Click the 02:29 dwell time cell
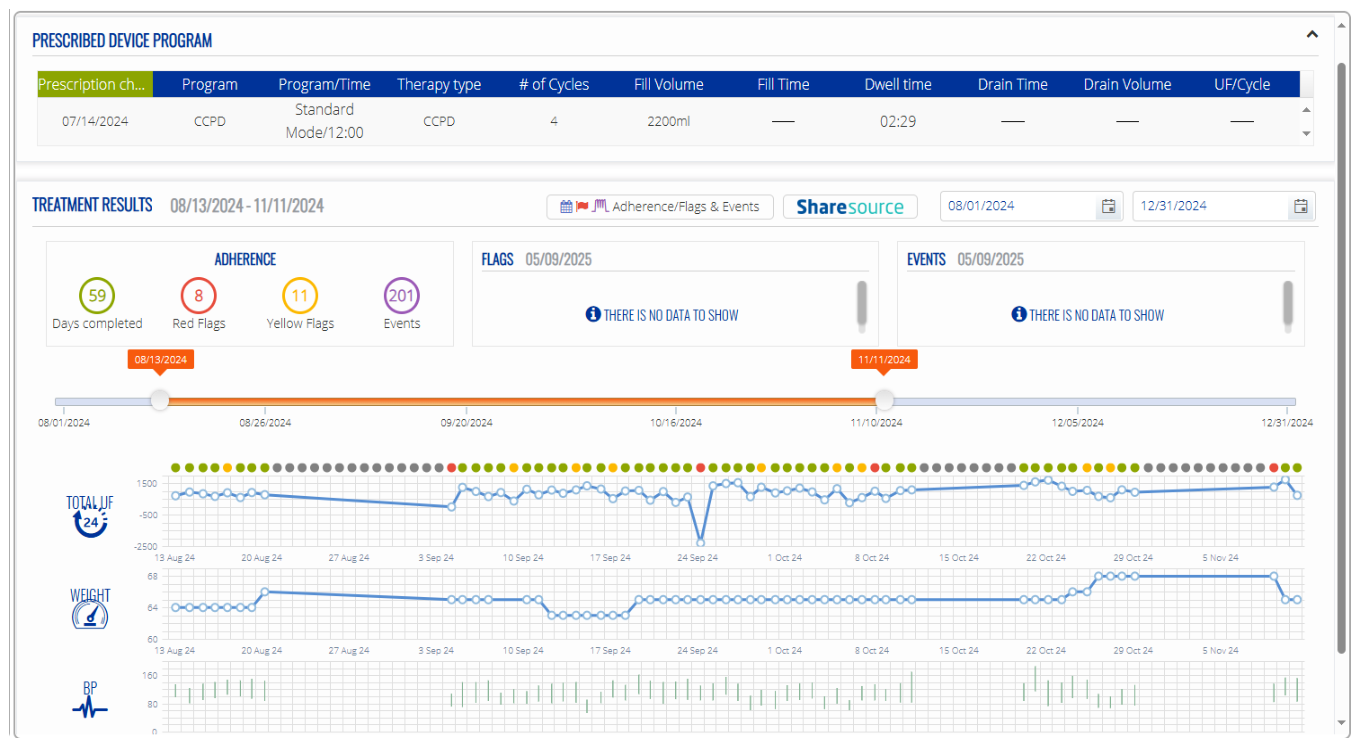Viewport: 1359px width, 746px height. (898, 121)
